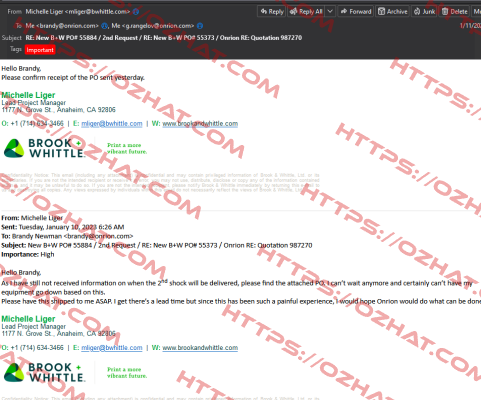Open second www.brookandwhittle.com link in quoted email
Viewport: 481px width, 400px height.
[200, 348]
